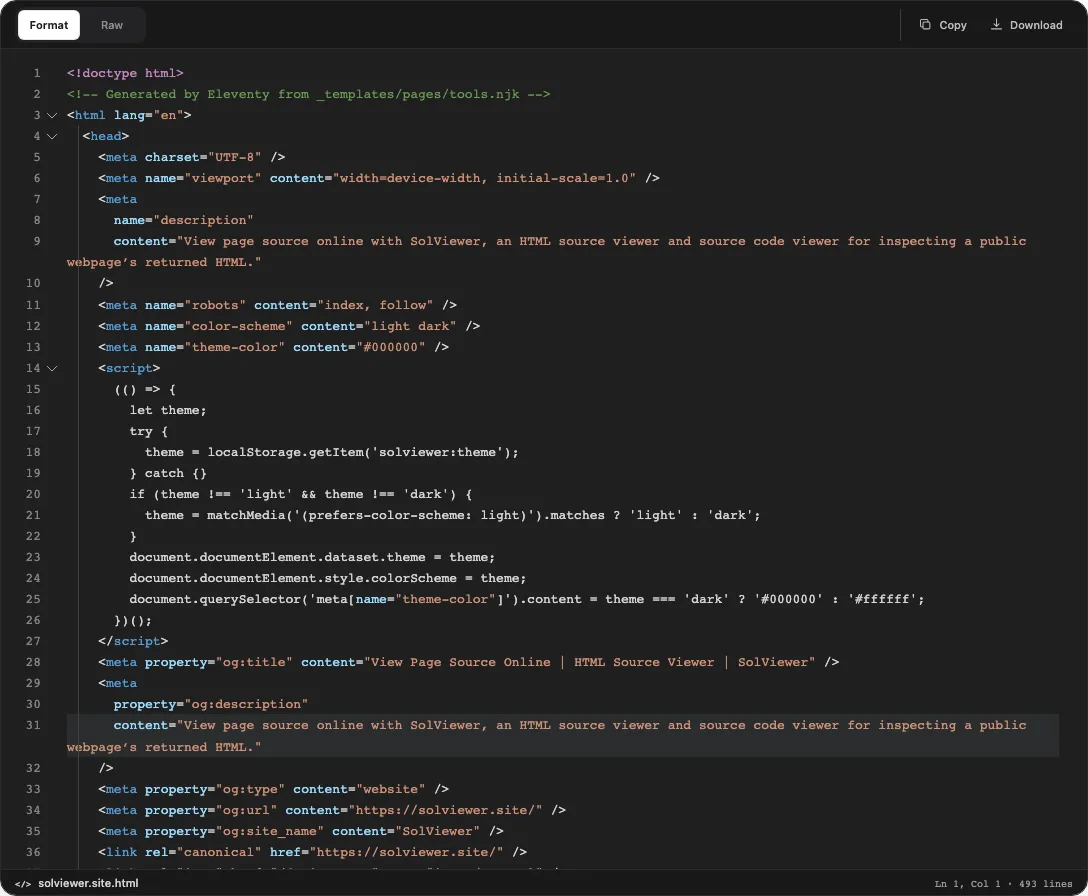The width and height of the screenshot is (1088, 896).
Task: Click the highlighted content line 31
Action: [563, 735]
